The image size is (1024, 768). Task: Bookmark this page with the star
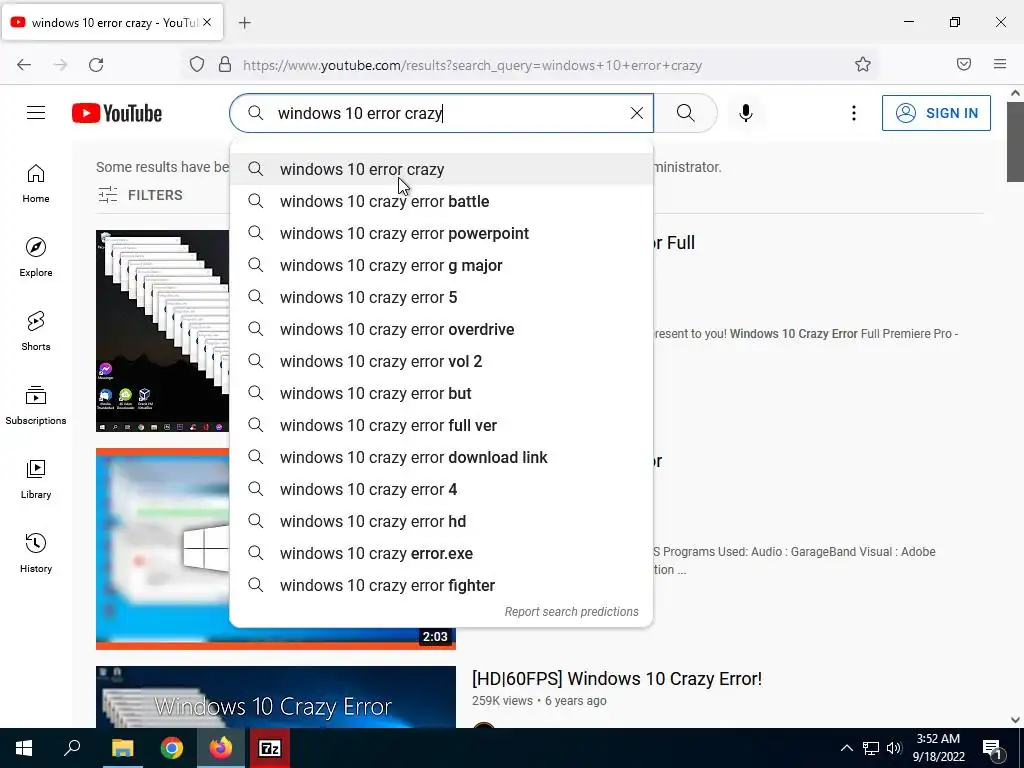click(x=863, y=64)
